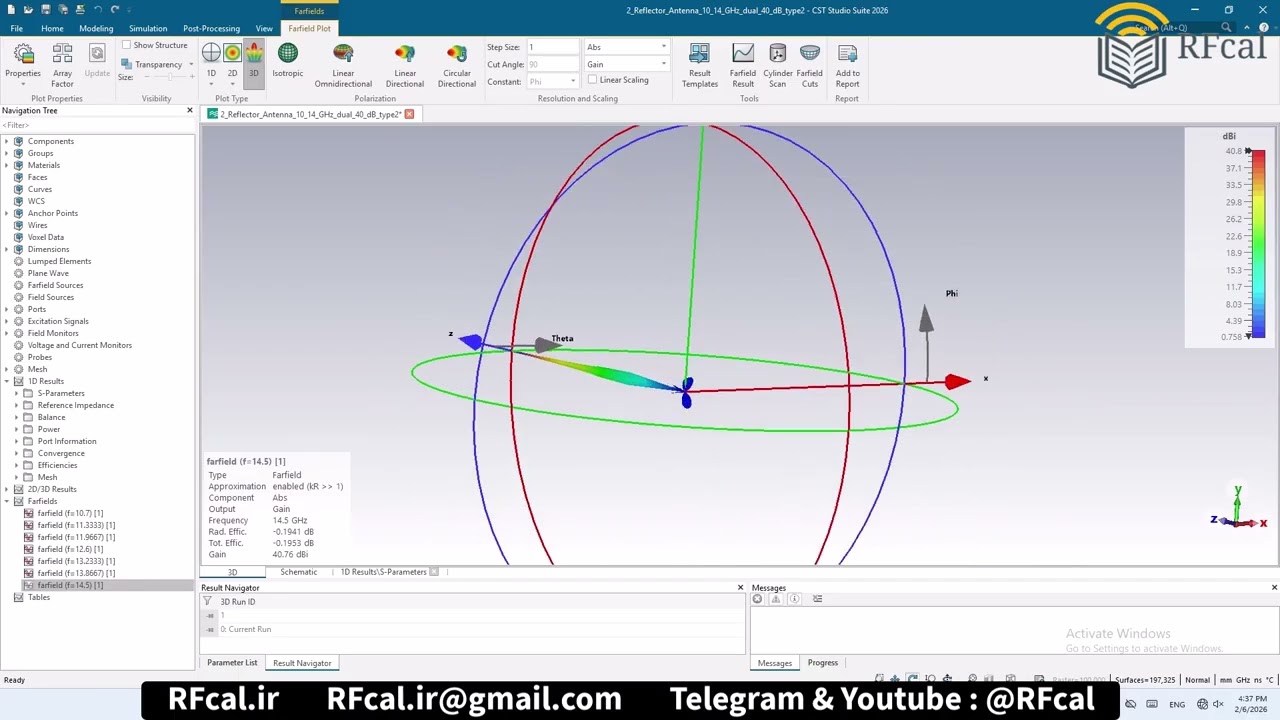Viewport: 1280px width, 720px height.
Task: Switch to the Home ribbon tab
Action: click(52, 28)
